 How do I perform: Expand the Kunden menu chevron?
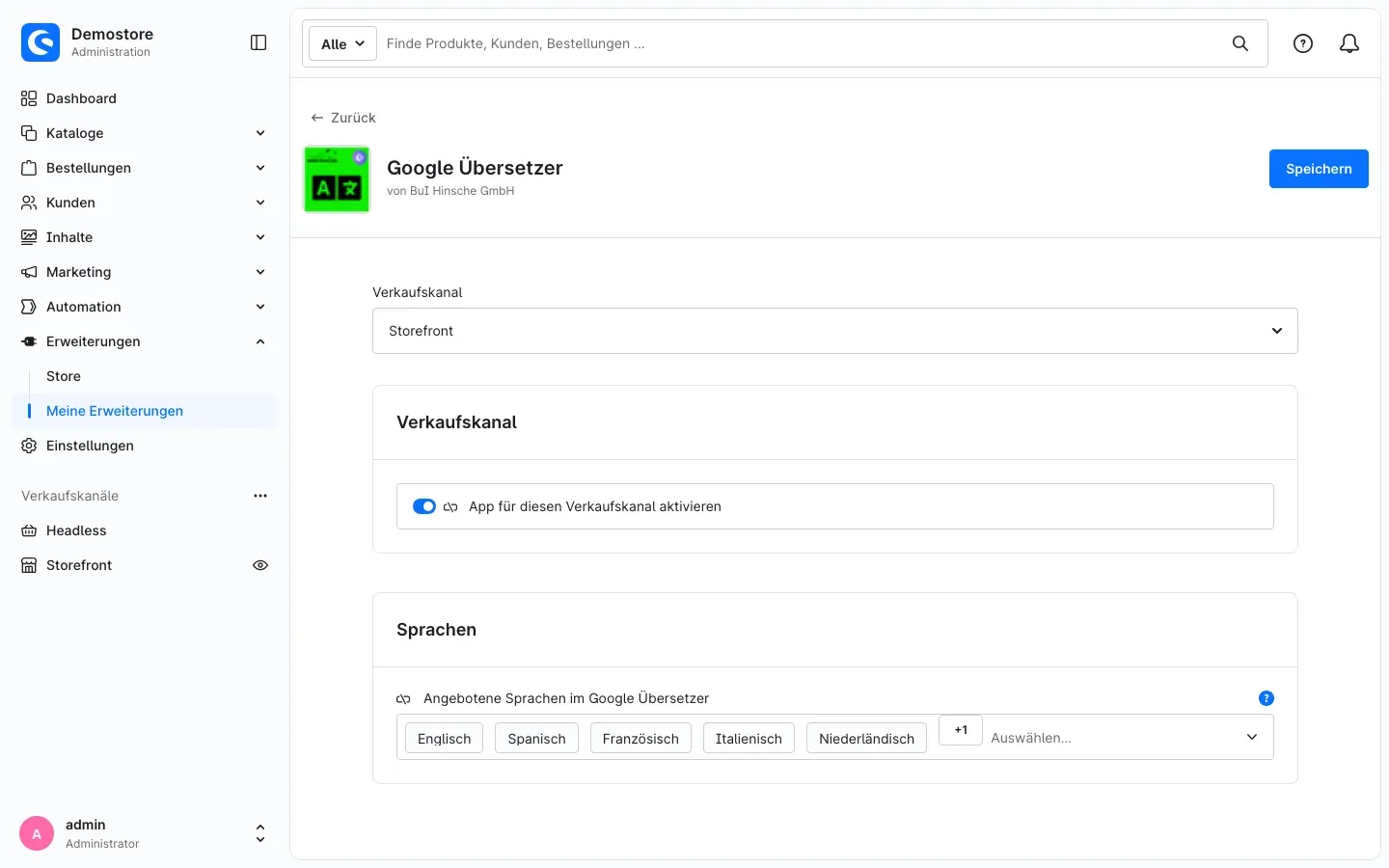click(260, 203)
